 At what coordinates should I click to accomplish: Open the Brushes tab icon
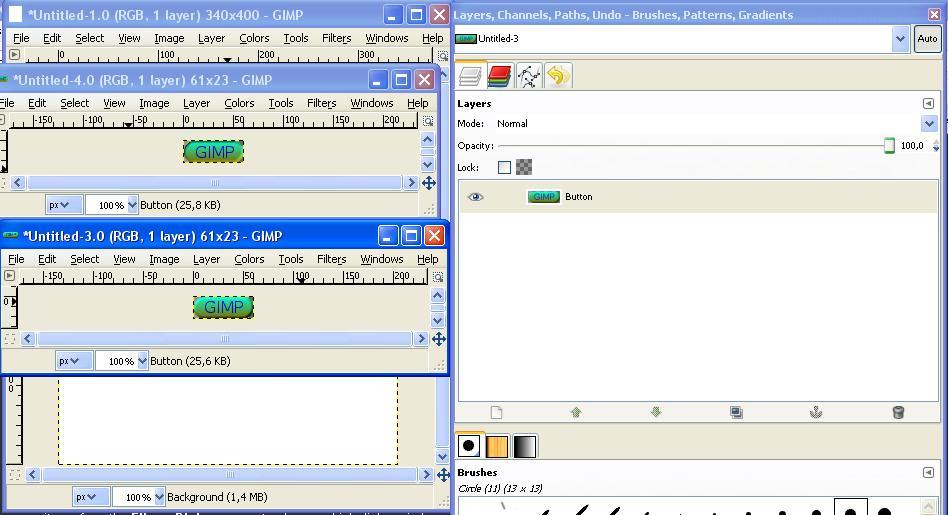(x=469, y=446)
